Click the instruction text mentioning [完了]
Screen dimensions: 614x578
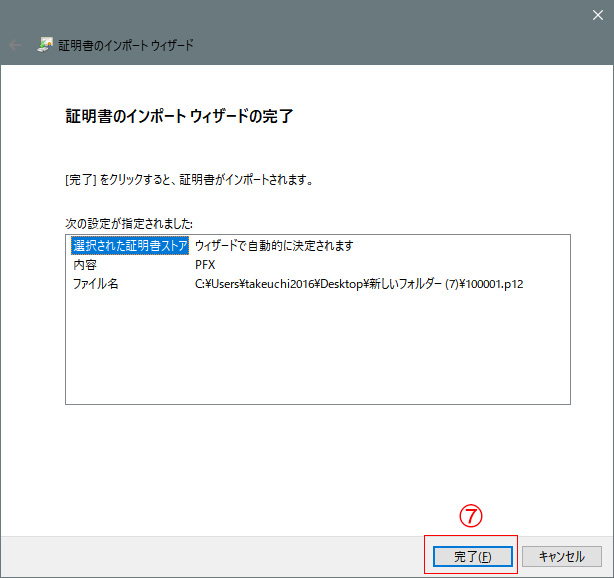coord(188,181)
